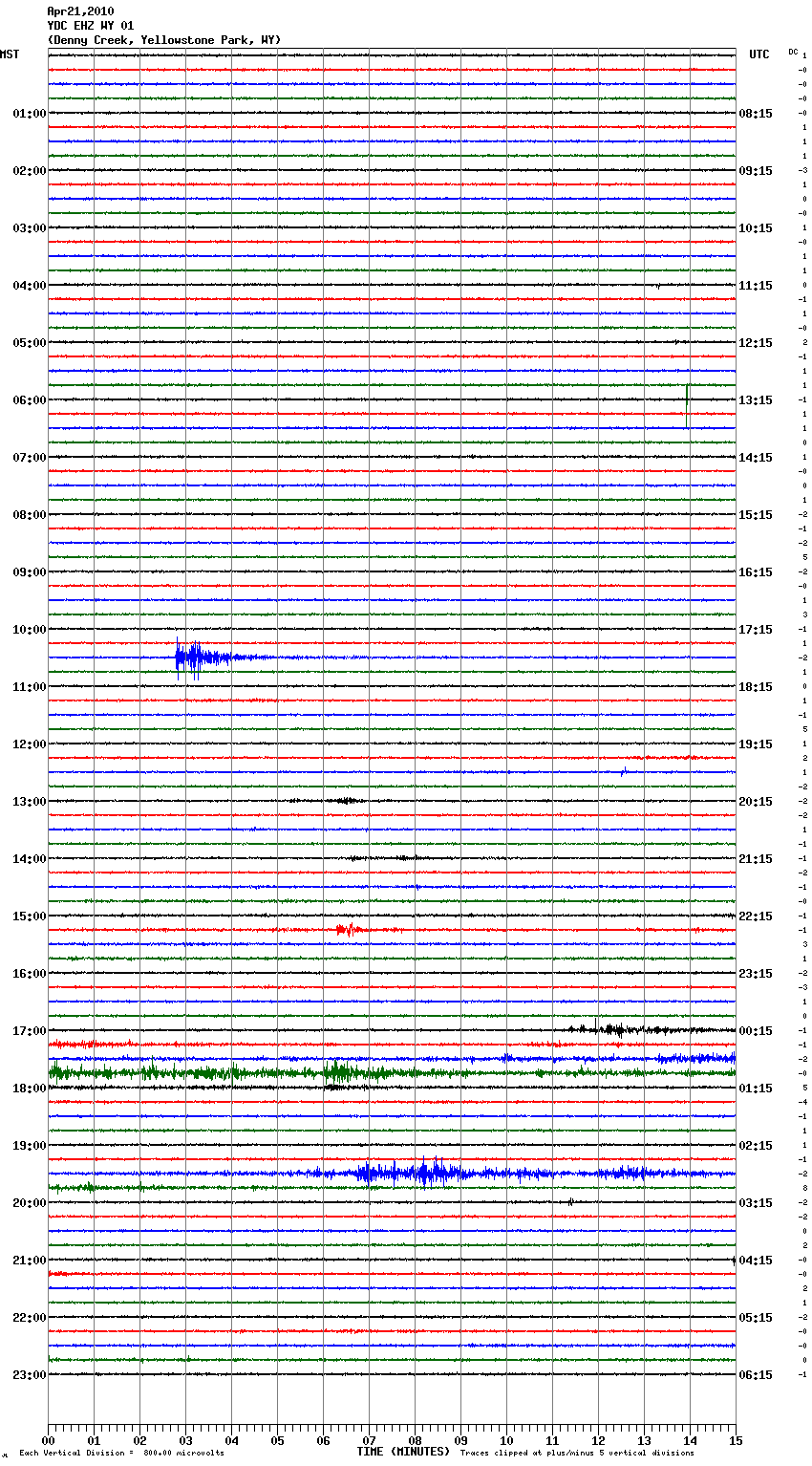The image size is (812, 1466).
Task: Select the 13:00 MST time label
Action: click(x=29, y=802)
